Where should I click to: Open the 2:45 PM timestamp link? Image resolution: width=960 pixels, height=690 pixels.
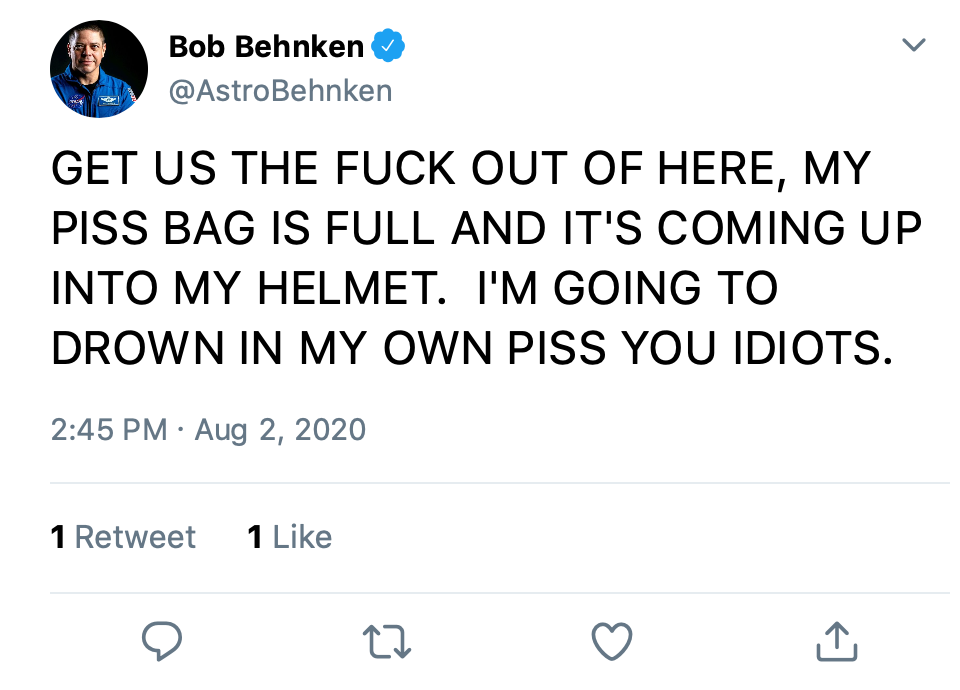[109, 430]
